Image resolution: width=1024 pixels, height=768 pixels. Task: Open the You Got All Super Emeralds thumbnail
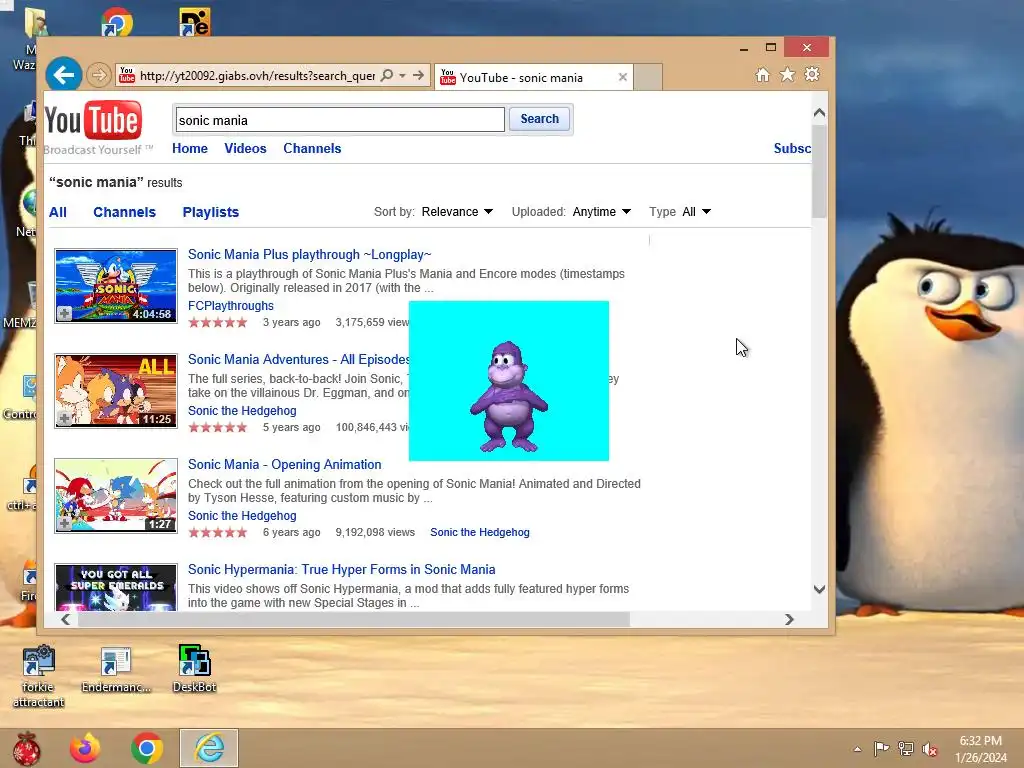(x=116, y=587)
